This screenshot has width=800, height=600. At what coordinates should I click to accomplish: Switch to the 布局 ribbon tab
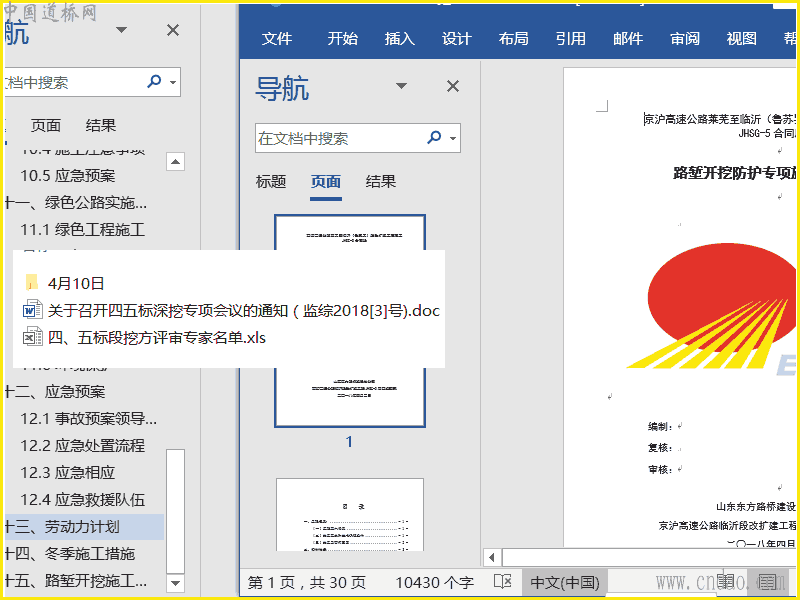coord(513,39)
